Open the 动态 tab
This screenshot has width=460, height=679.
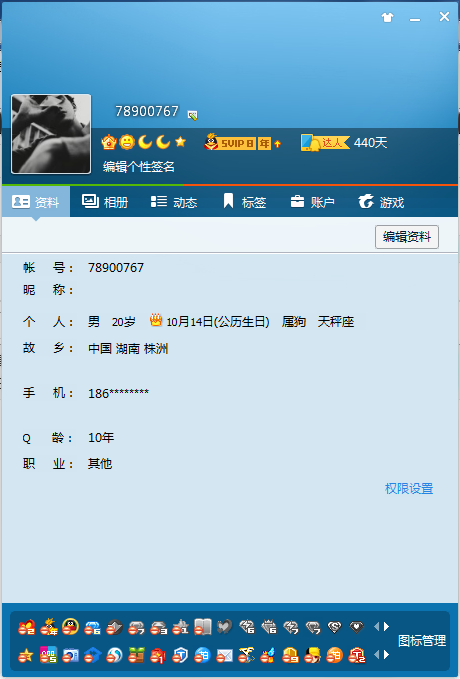[x=174, y=202]
